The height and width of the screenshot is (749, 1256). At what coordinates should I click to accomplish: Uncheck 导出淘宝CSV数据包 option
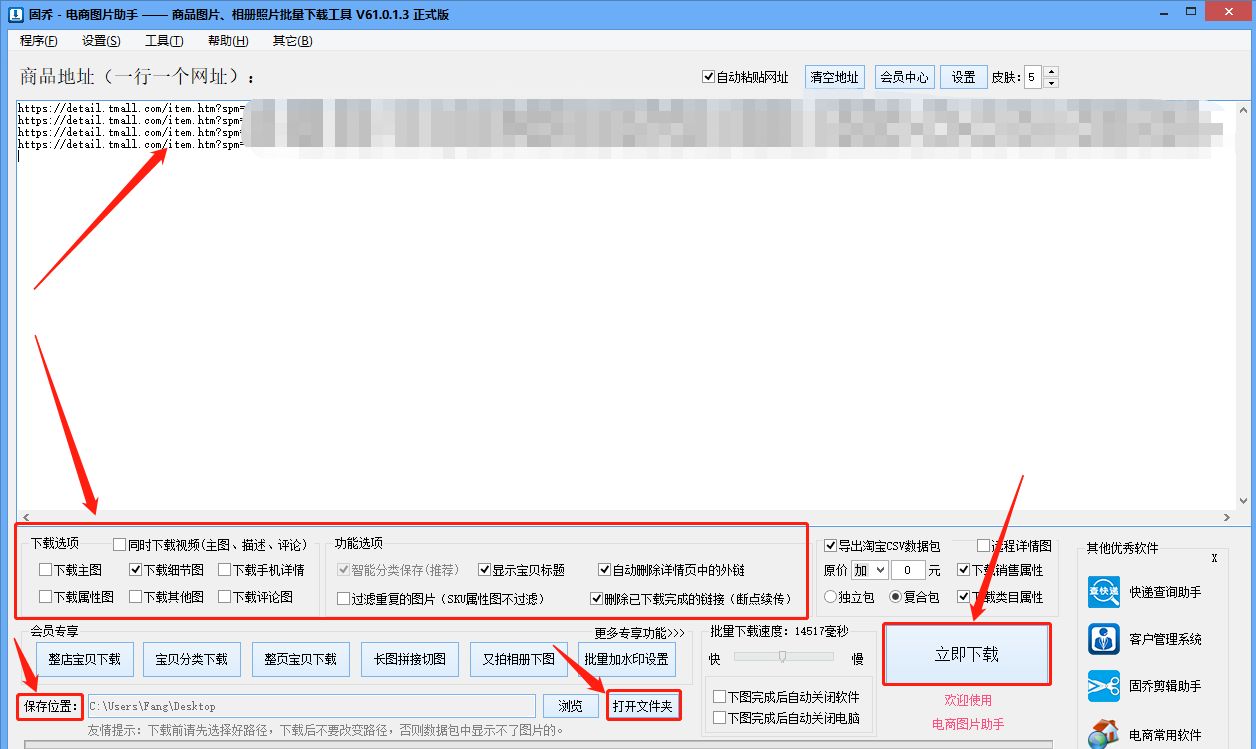(x=830, y=546)
